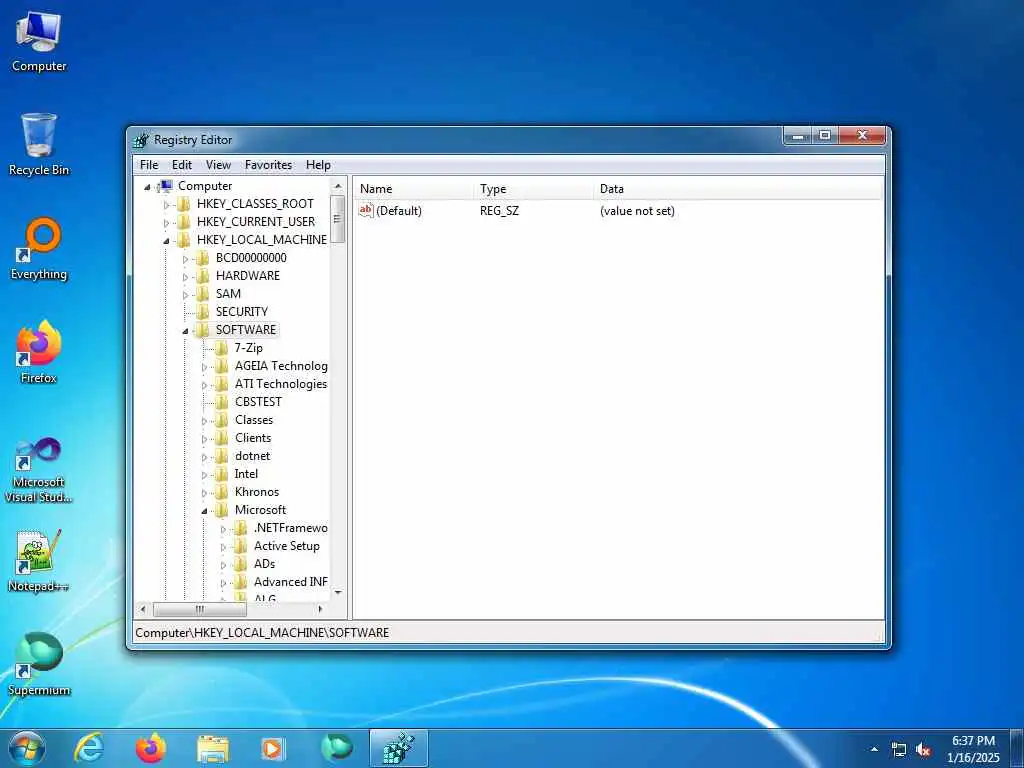The image size is (1024, 768).
Task: Click the Intel folder icon
Action: pyautogui.click(x=221, y=474)
